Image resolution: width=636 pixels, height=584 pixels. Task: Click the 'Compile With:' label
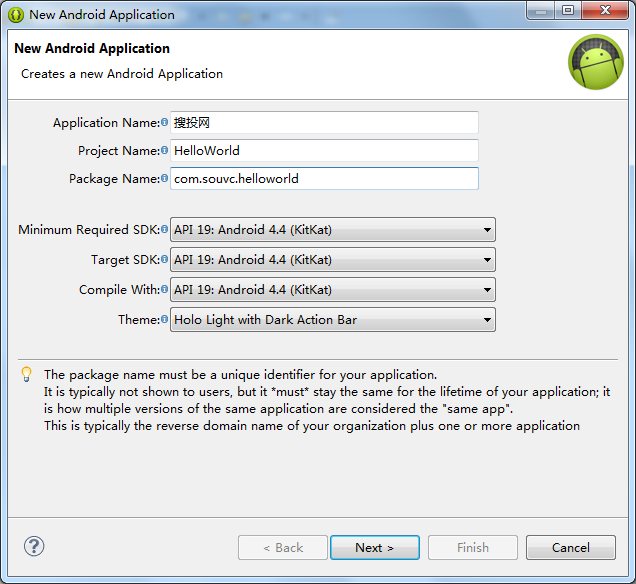pyautogui.click(x=120, y=290)
